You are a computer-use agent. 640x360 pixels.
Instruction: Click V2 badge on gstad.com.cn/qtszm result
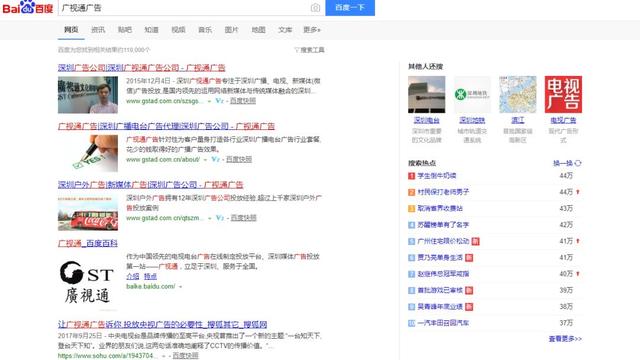[220, 218]
